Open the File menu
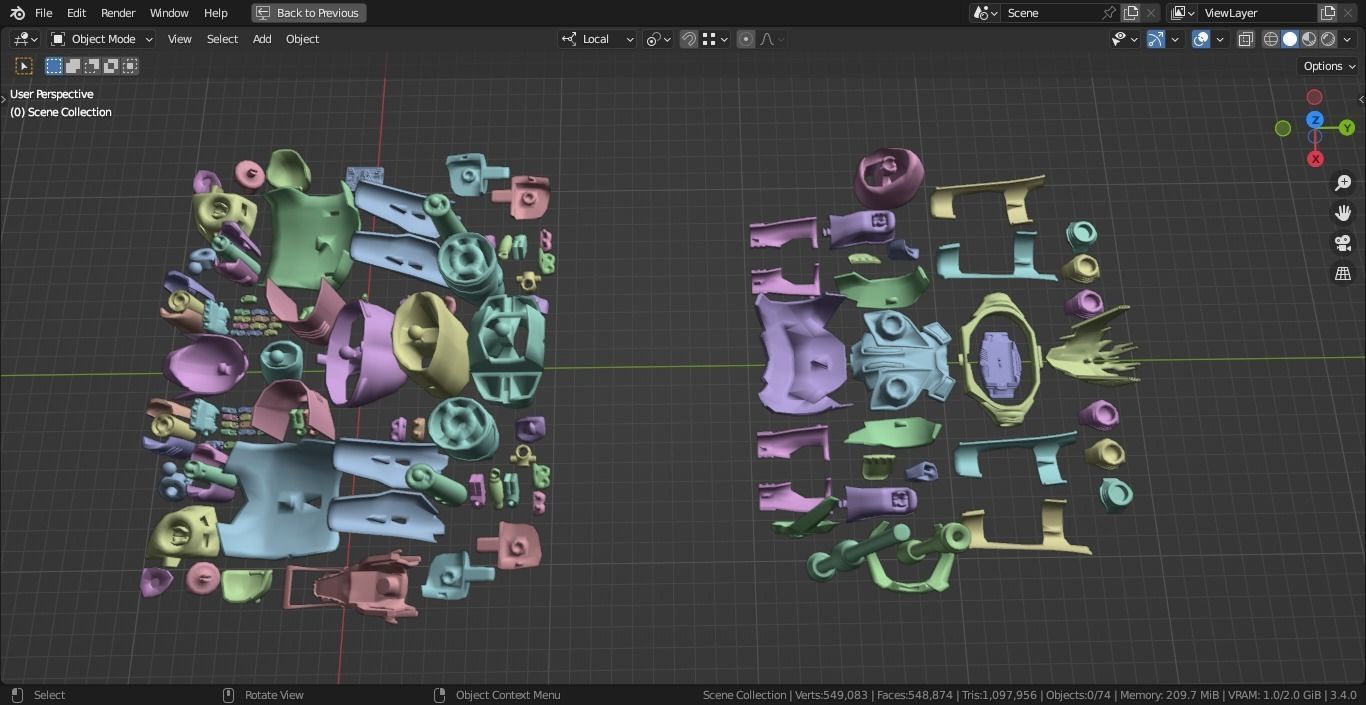Screen dimensions: 1366x705 point(44,13)
